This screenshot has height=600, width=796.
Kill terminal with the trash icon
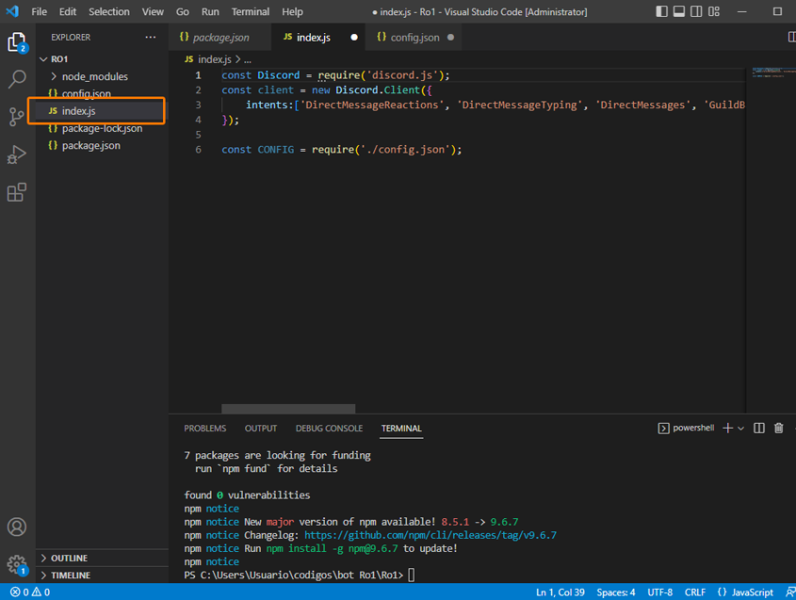[779, 428]
